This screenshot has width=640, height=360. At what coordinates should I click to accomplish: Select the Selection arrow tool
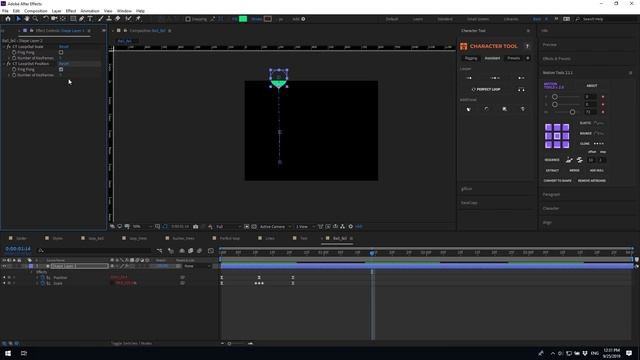(x=18, y=19)
